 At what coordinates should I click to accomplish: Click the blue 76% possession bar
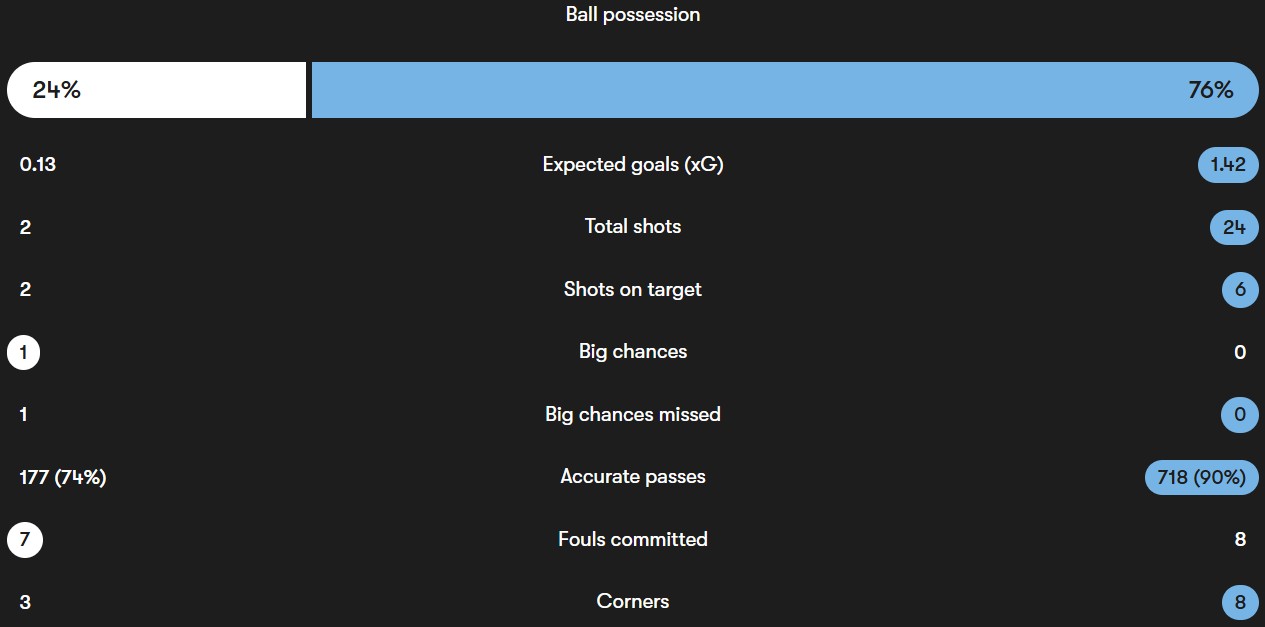(784, 90)
